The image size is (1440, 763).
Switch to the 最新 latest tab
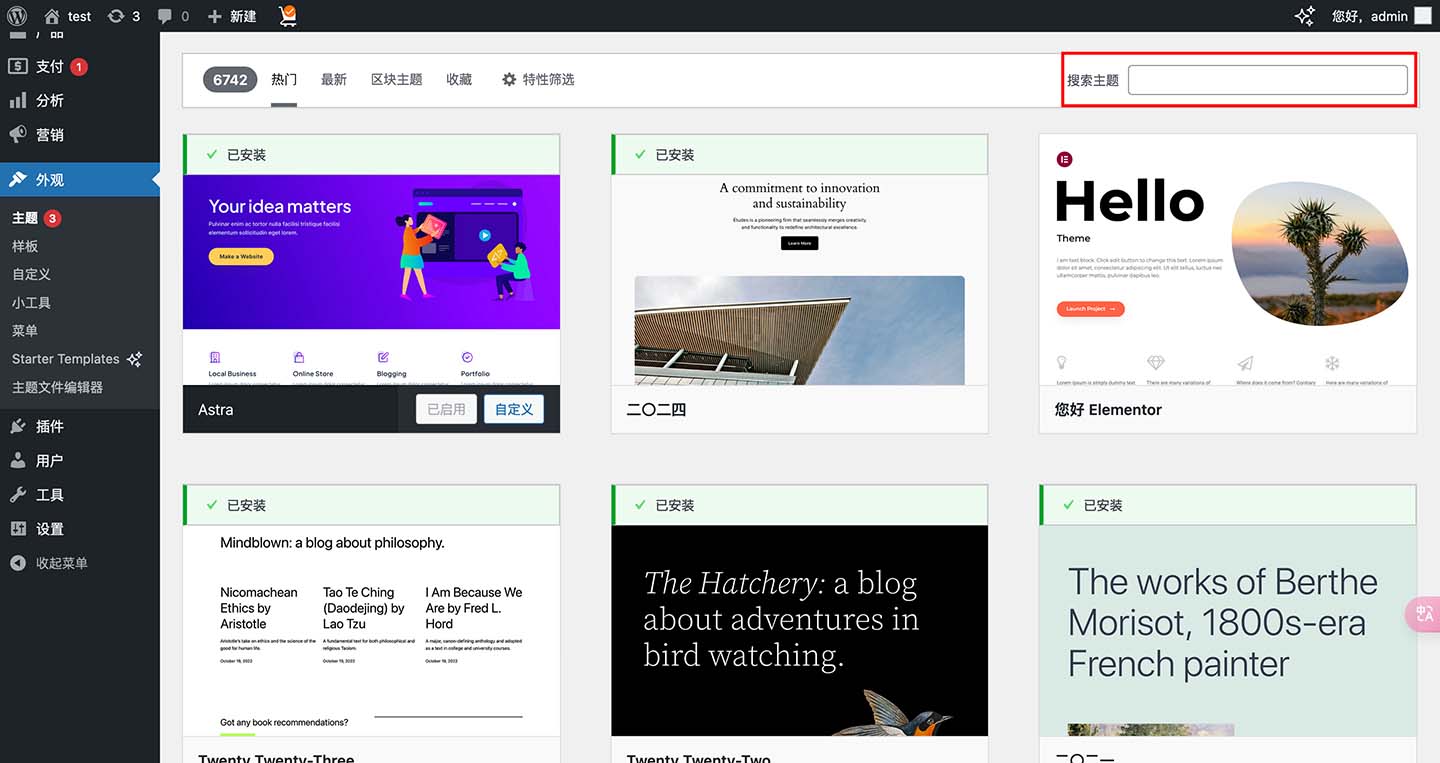pos(334,79)
